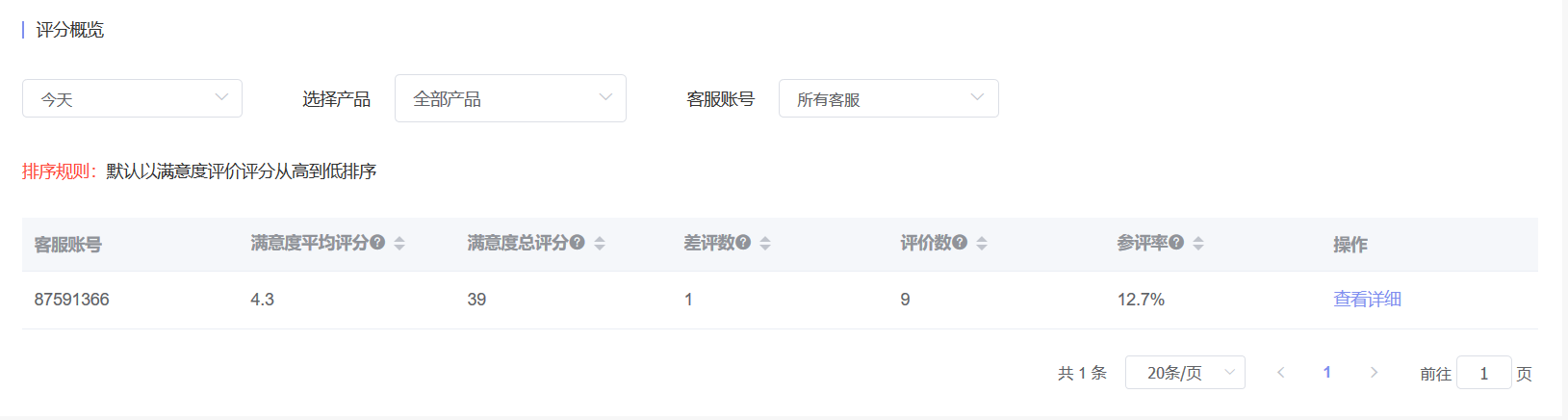Sort by 差评数 column arrows
This screenshot has width=1568, height=420.
tap(765, 244)
